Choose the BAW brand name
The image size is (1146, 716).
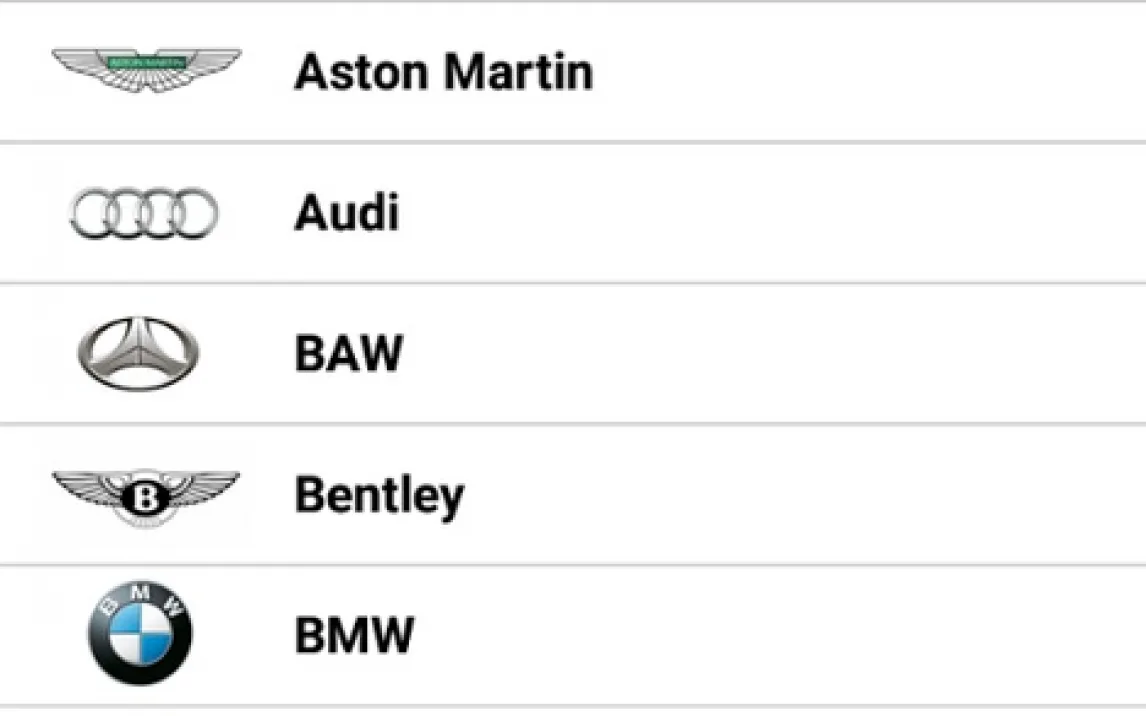click(348, 354)
